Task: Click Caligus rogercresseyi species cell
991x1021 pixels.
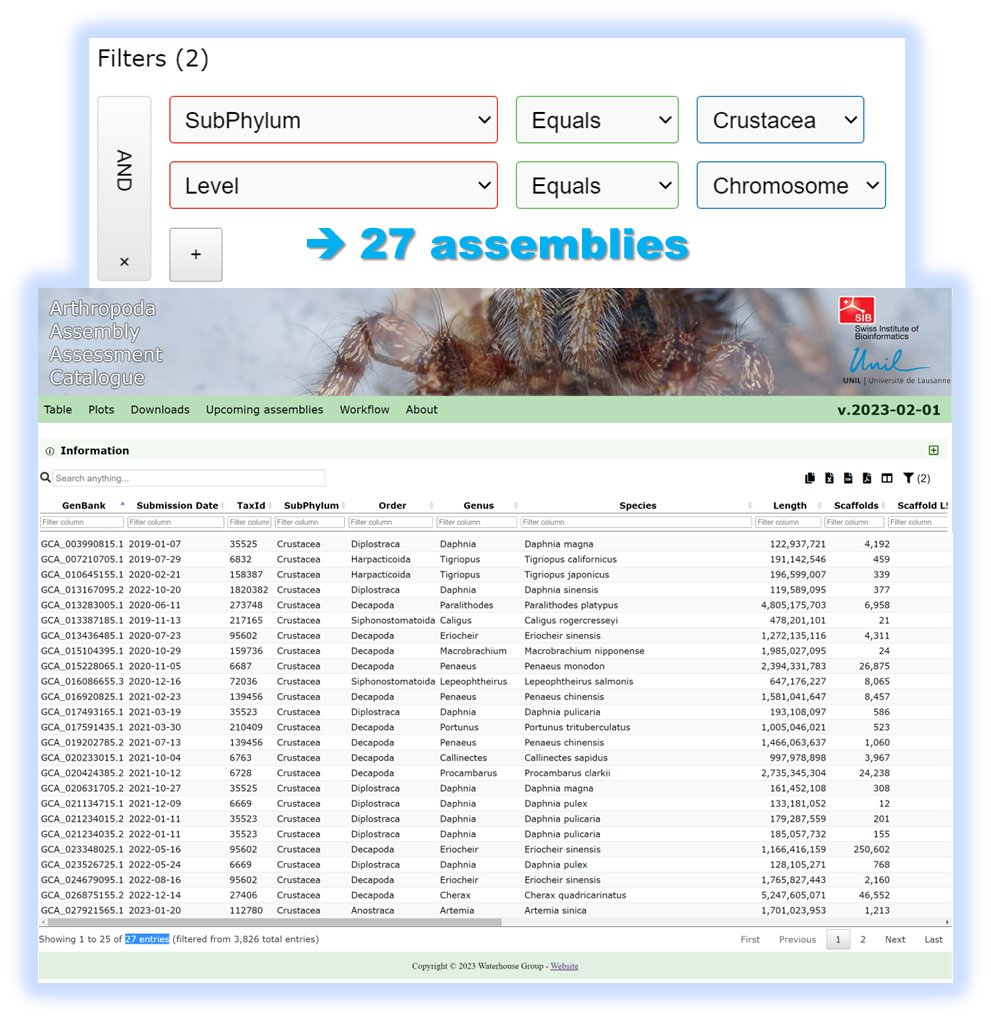Action: tap(571, 621)
